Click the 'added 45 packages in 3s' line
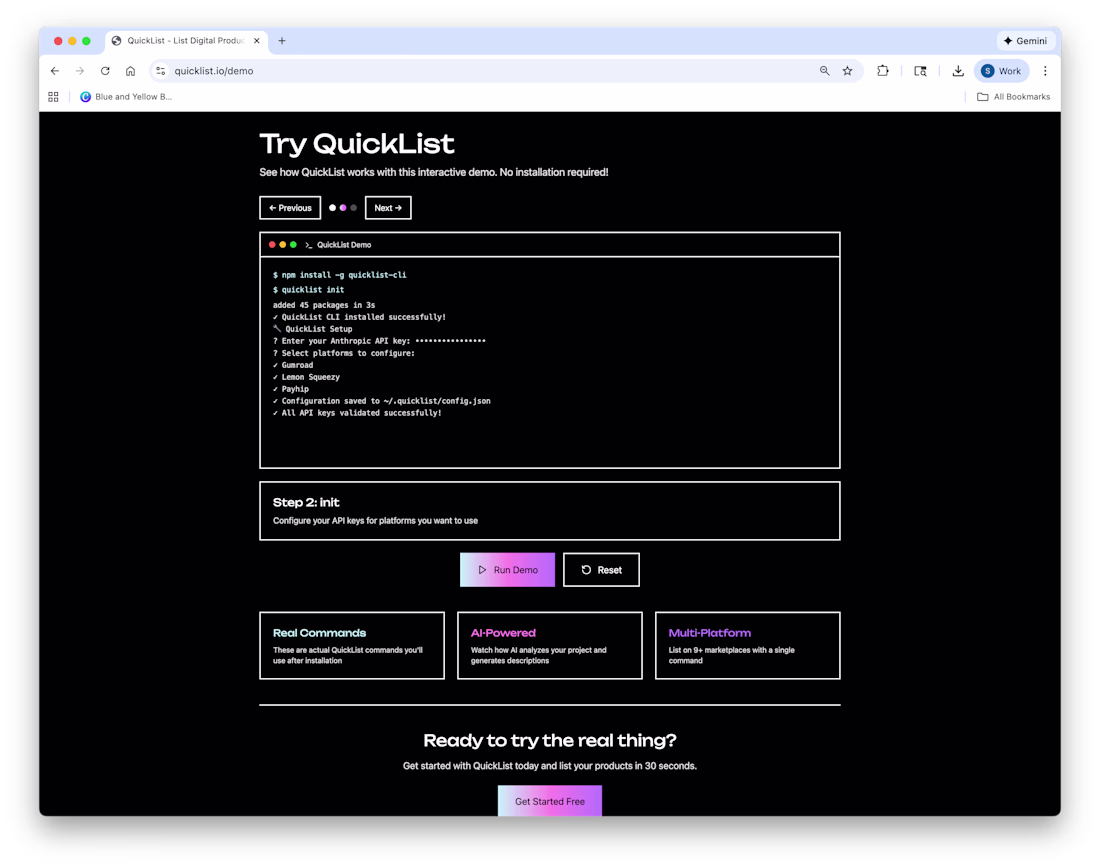The width and height of the screenshot is (1100, 868). coord(324,305)
